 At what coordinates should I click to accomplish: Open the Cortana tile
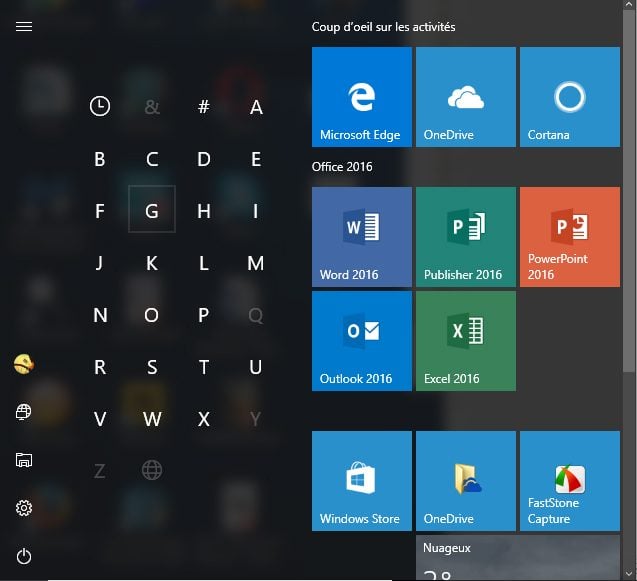(x=570, y=97)
